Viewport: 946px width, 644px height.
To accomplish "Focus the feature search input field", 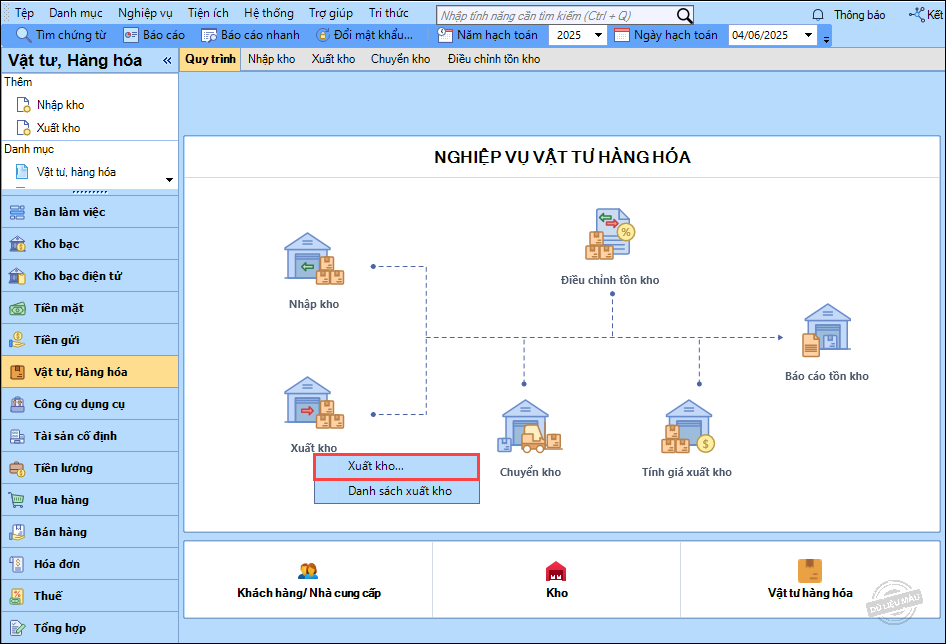I will coord(556,16).
